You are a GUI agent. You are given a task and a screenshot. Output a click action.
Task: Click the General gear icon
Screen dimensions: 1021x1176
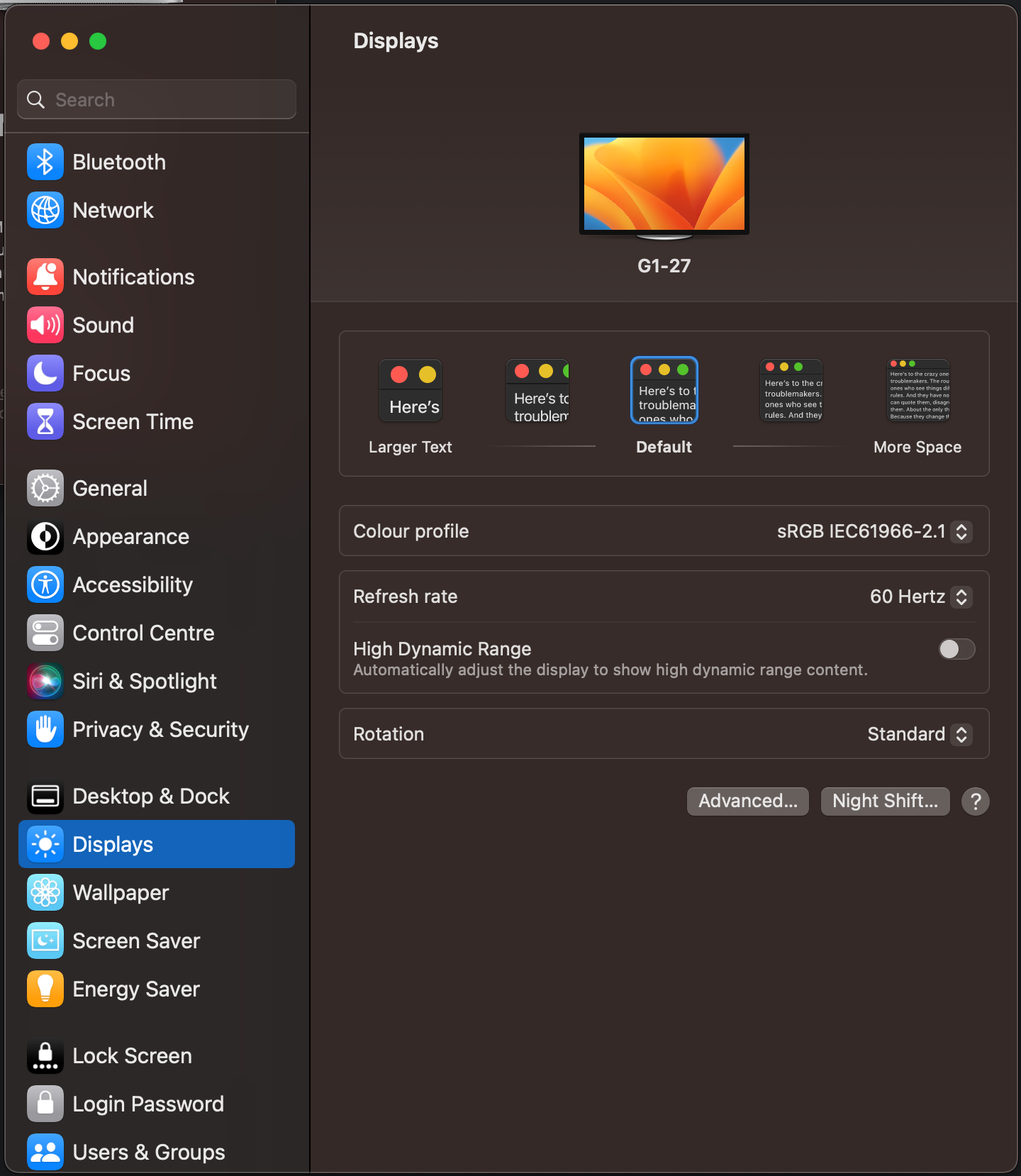[45, 488]
